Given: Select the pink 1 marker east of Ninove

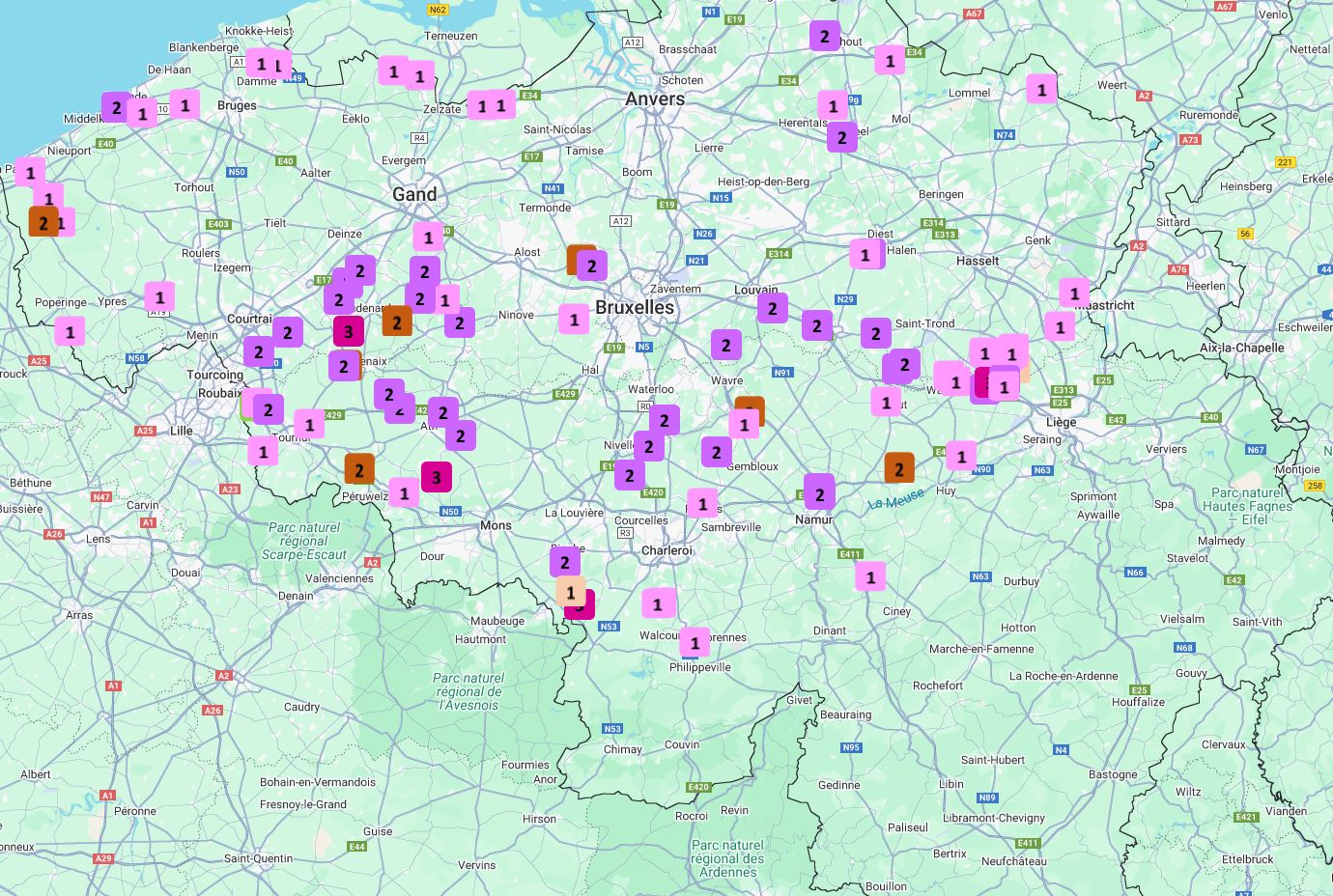Looking at the screenshot, I should tap(574, 319).
